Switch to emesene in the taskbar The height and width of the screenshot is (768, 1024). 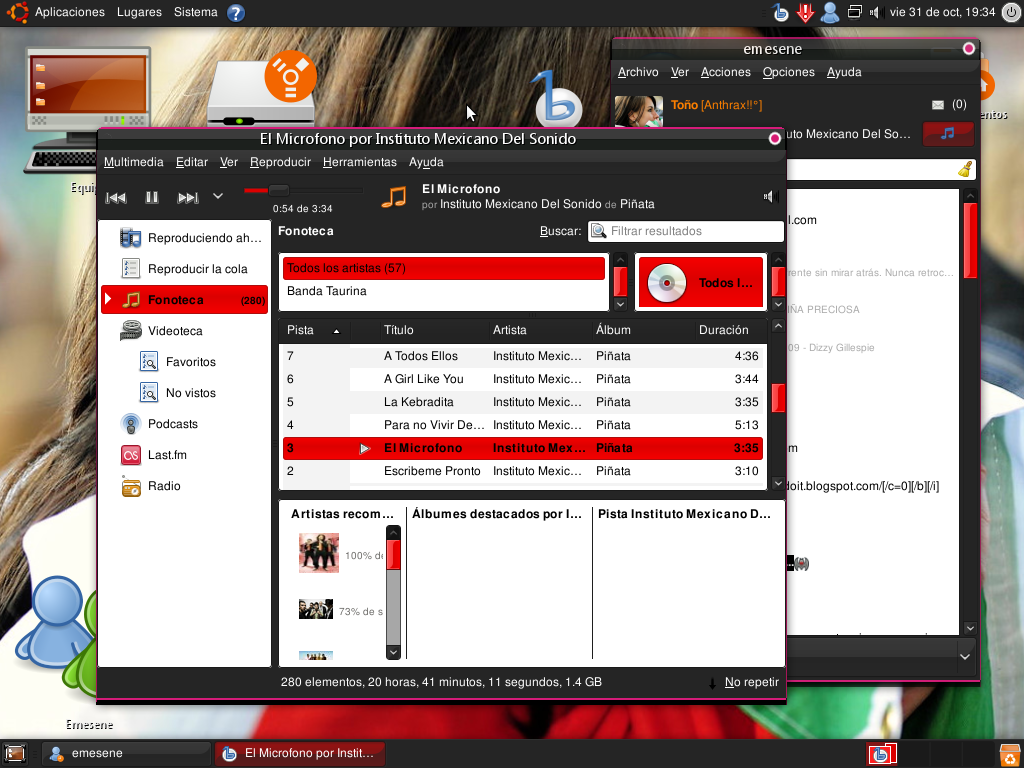(x=127, y=753)
